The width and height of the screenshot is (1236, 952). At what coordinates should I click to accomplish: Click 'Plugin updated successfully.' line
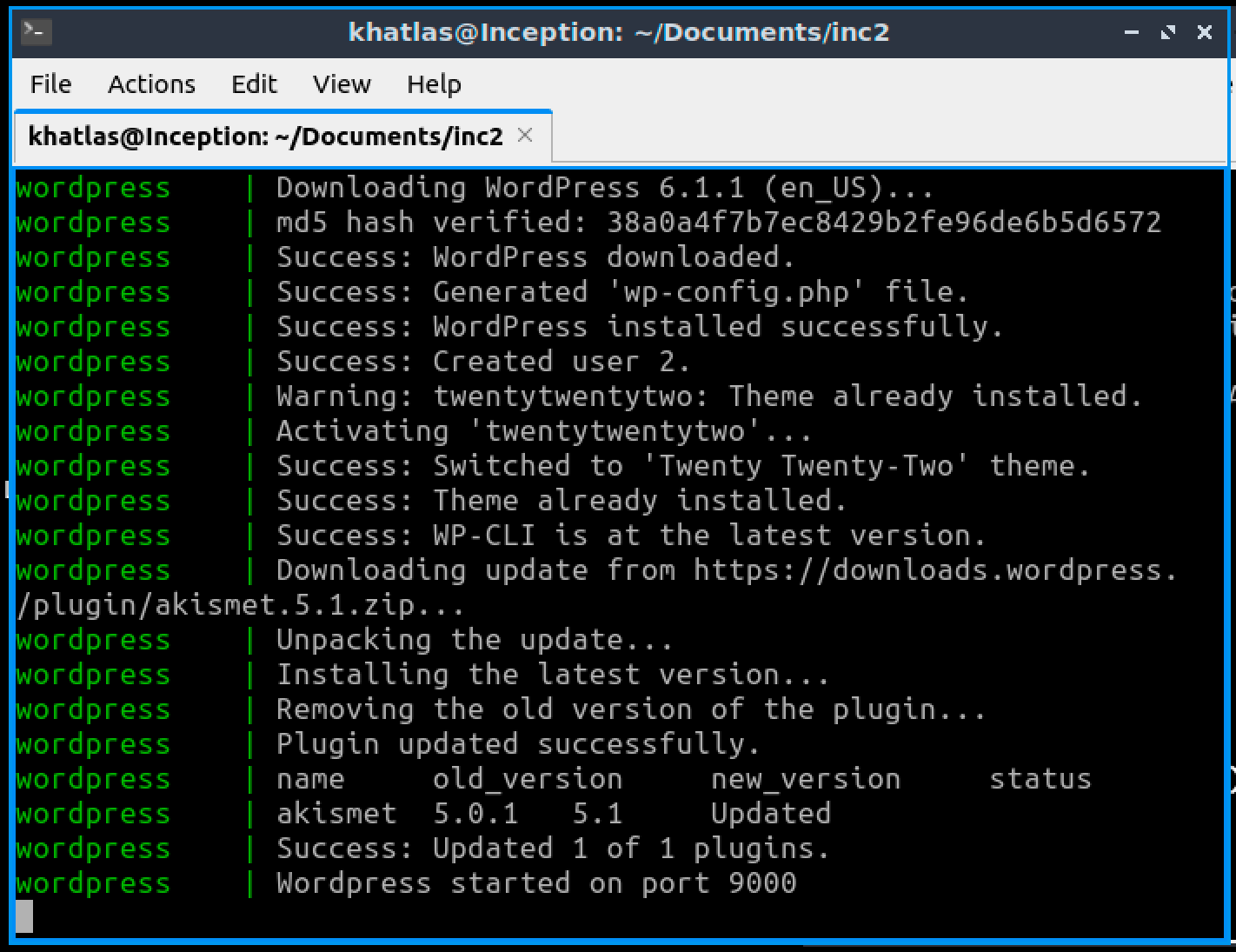tap(518, 744)
